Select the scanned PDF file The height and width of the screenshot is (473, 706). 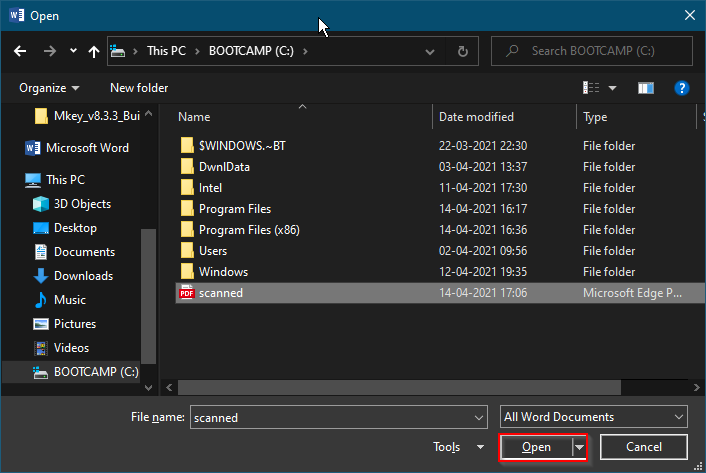click(x=220, y=293)
